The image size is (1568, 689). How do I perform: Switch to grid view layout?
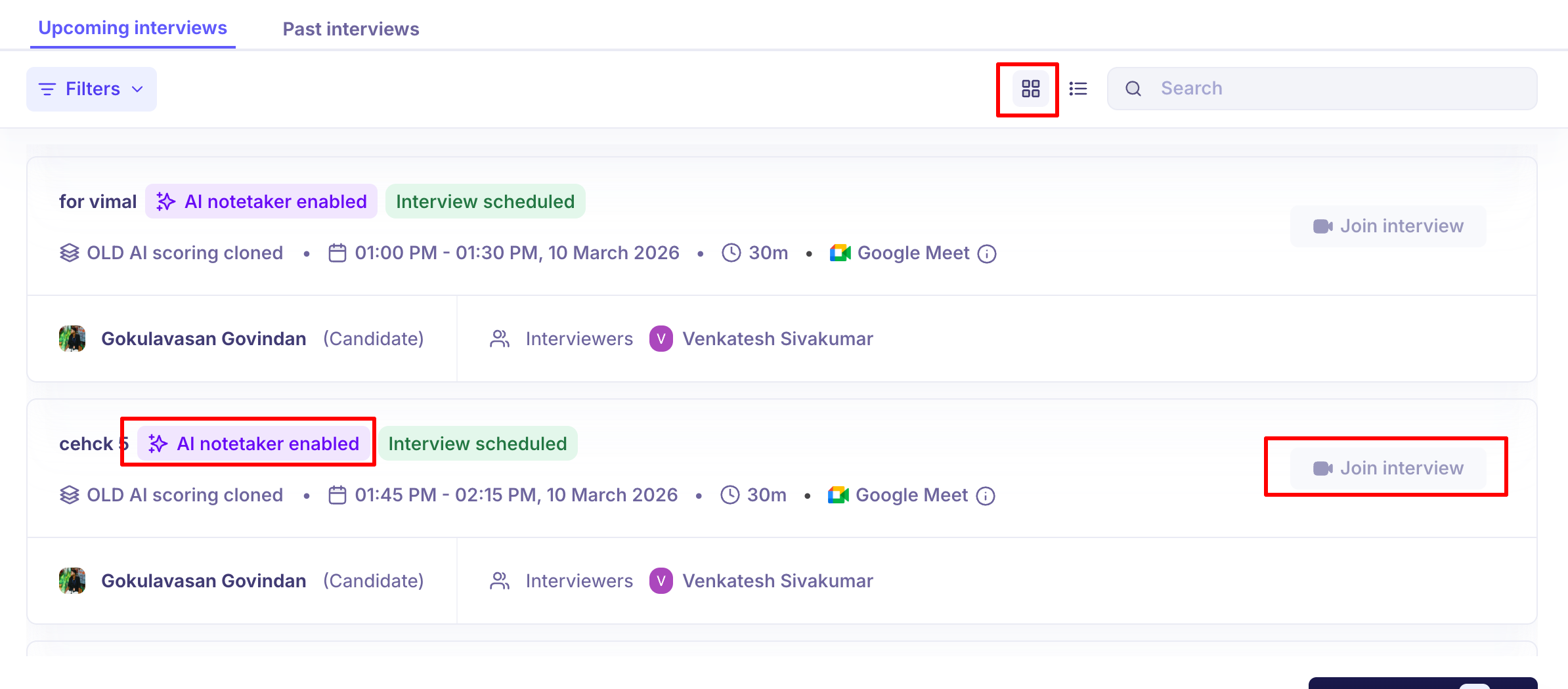click(x=1030, y=89)
